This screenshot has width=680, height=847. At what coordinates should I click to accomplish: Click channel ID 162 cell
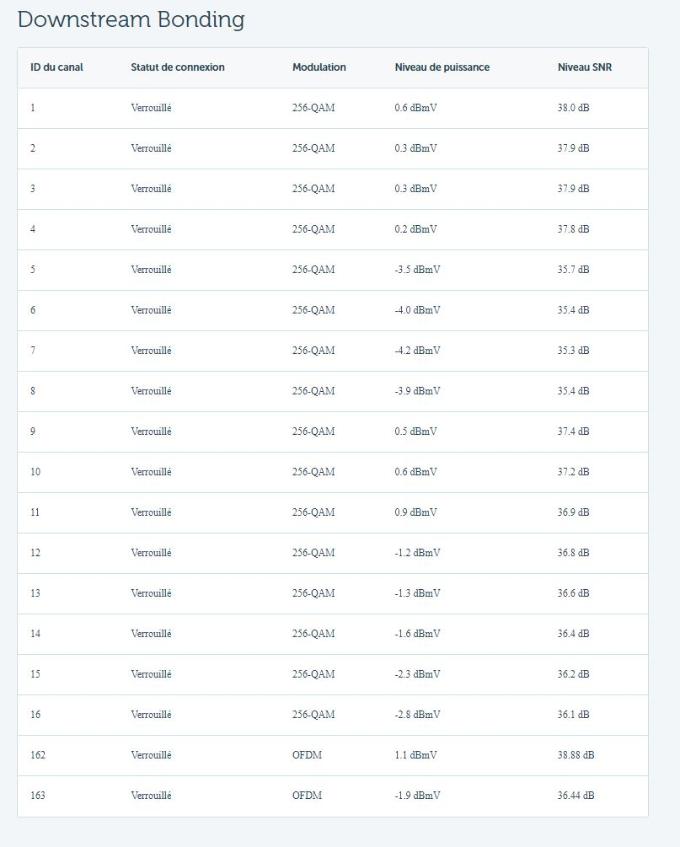[38, 755]
